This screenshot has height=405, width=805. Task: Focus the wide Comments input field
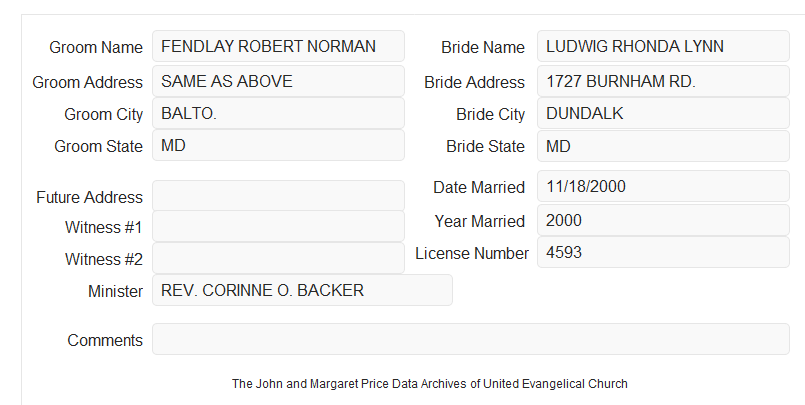coord(471,339)
